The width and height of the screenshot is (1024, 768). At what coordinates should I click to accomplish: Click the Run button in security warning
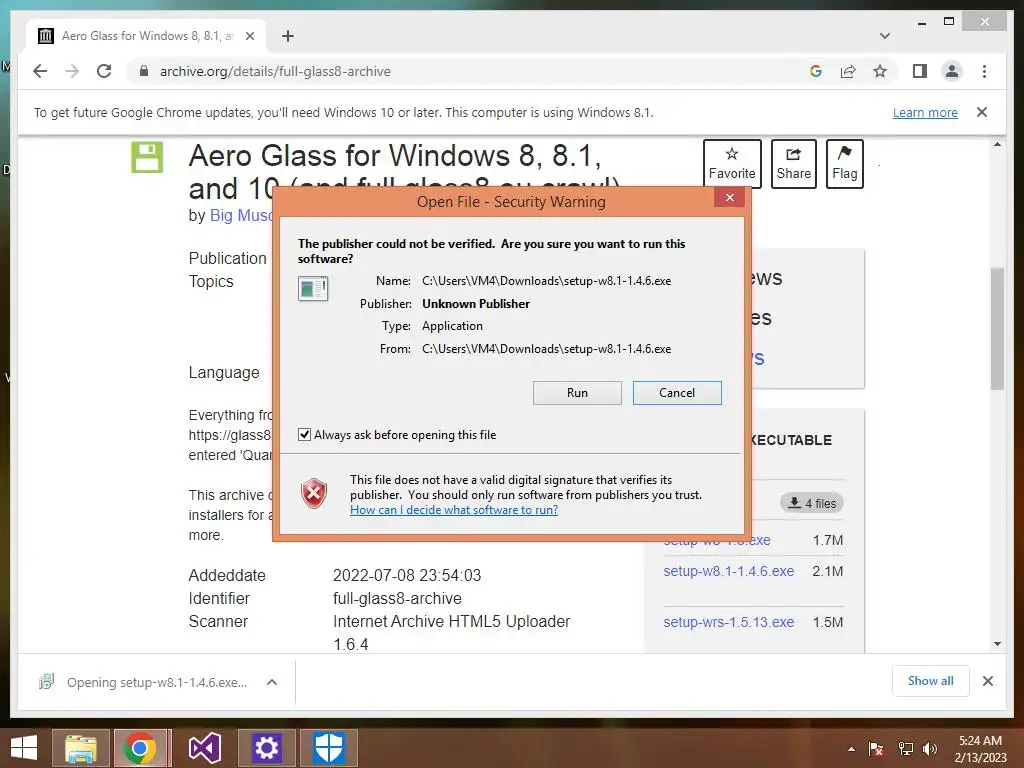[x=577, y=392]
